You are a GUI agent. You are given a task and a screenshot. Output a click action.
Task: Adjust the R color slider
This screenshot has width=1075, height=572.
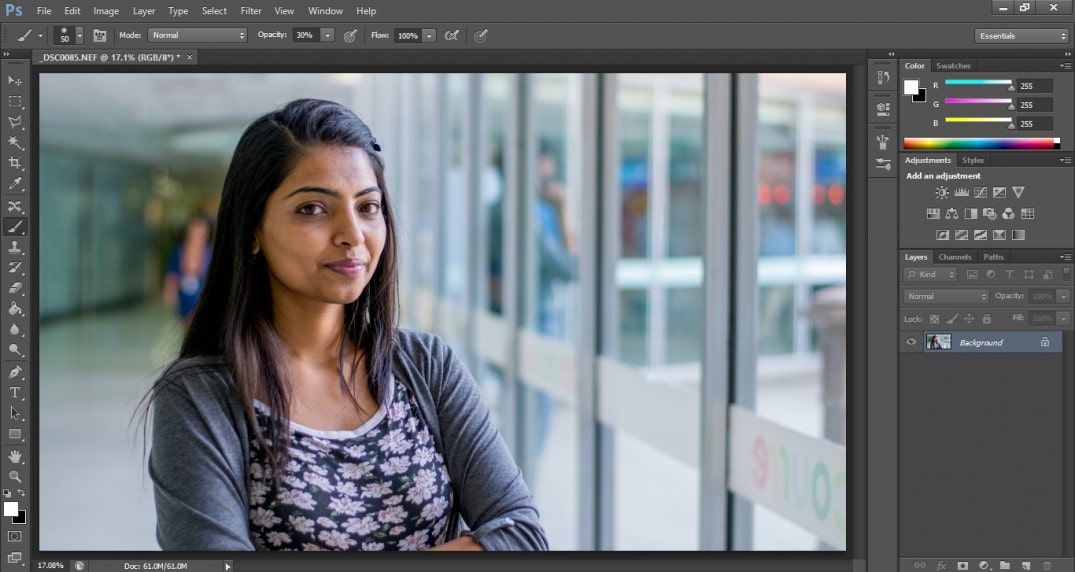click(978, 84)
